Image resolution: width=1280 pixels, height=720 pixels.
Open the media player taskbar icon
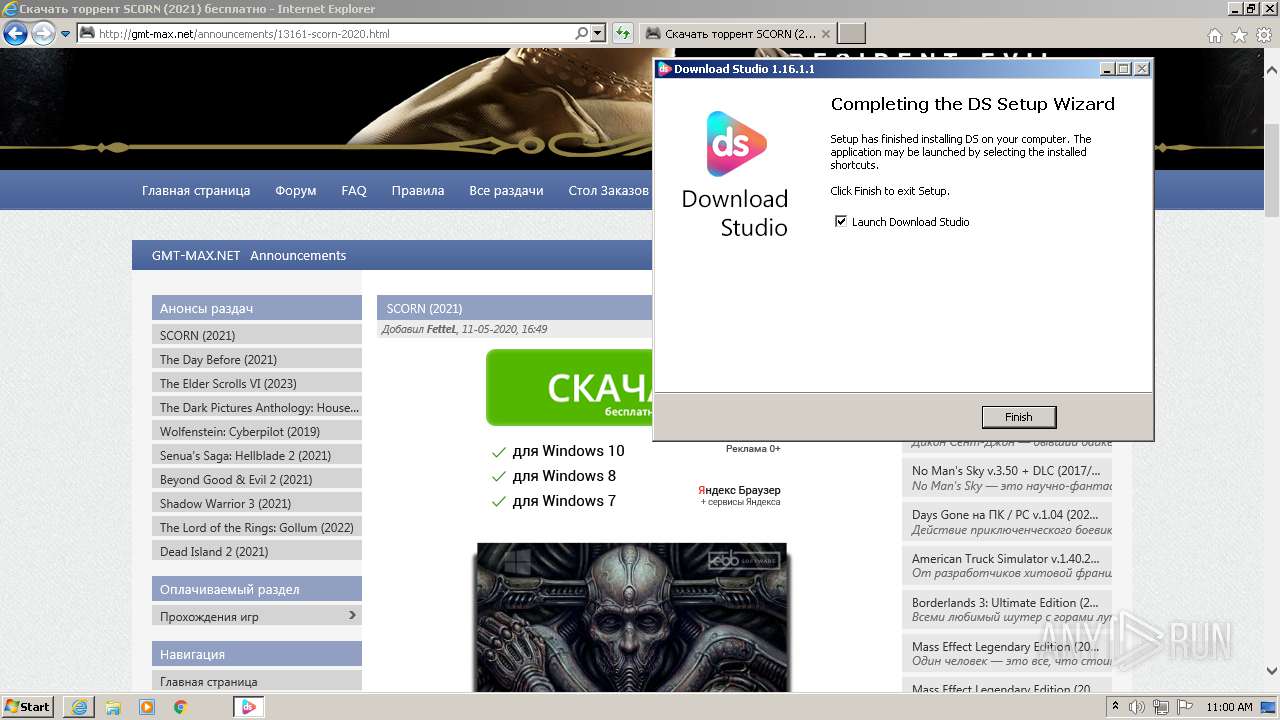[x=147, y=706]
